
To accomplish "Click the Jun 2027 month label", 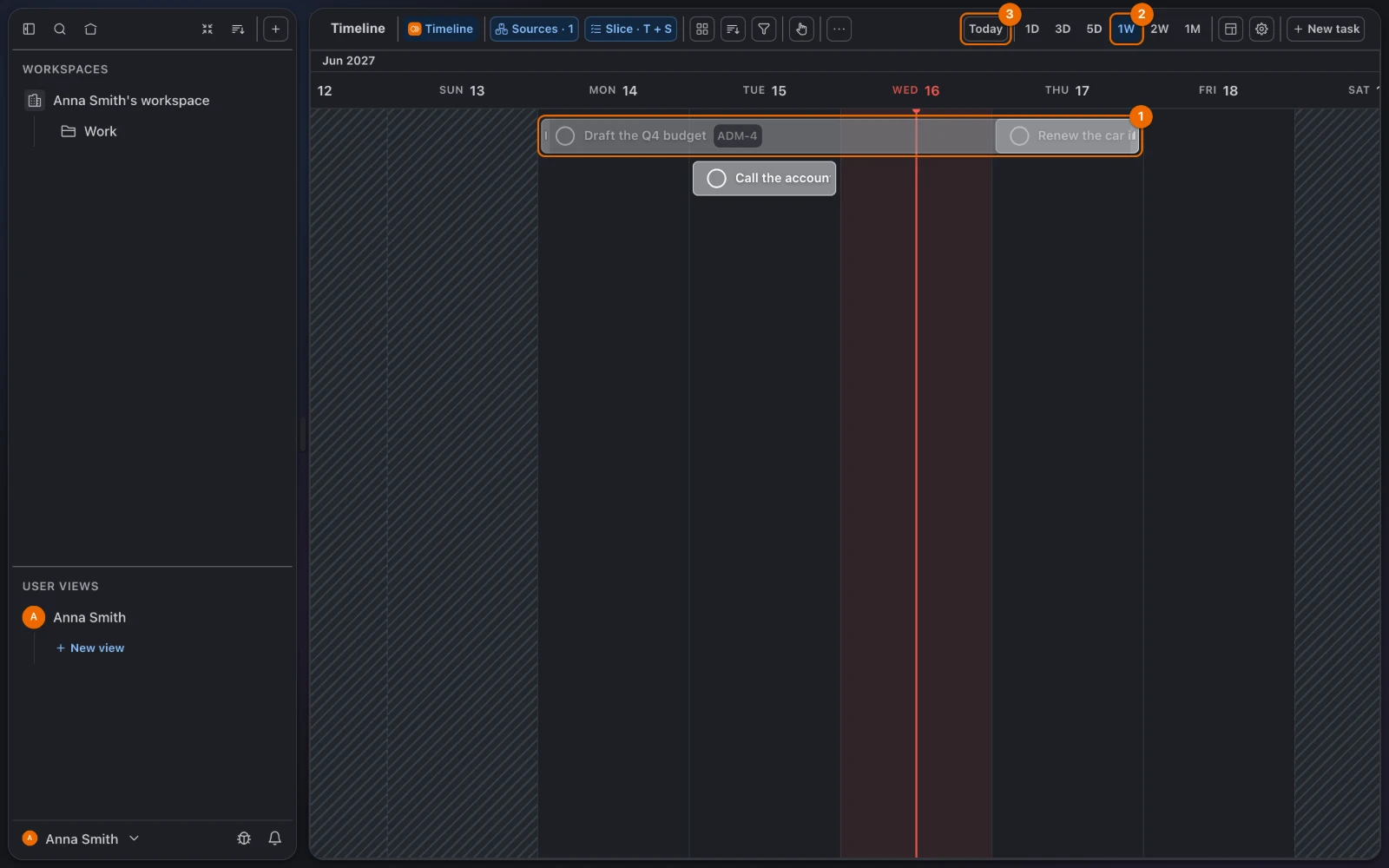I will tap(349, 61).
